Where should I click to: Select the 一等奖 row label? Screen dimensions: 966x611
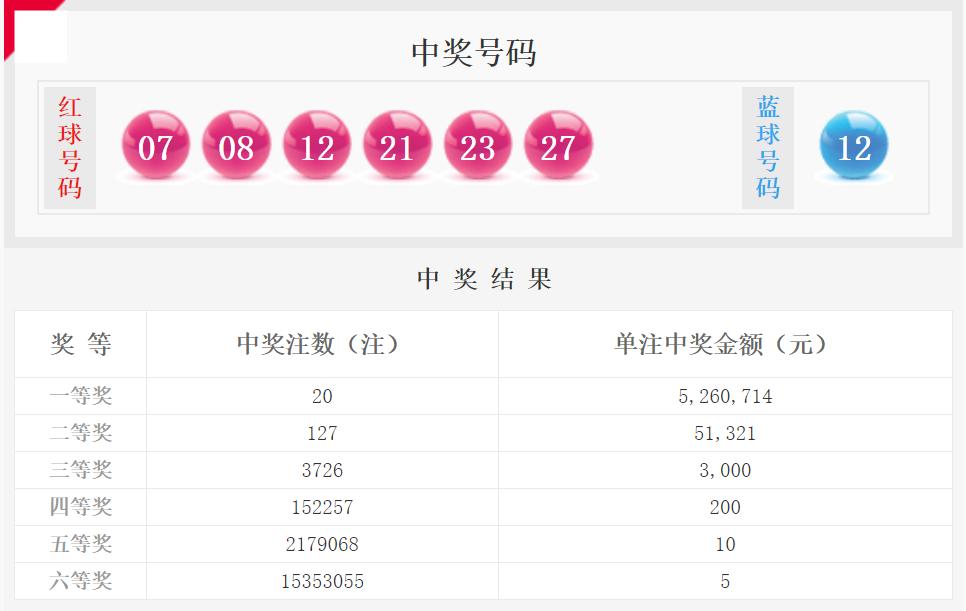point(81,396)
